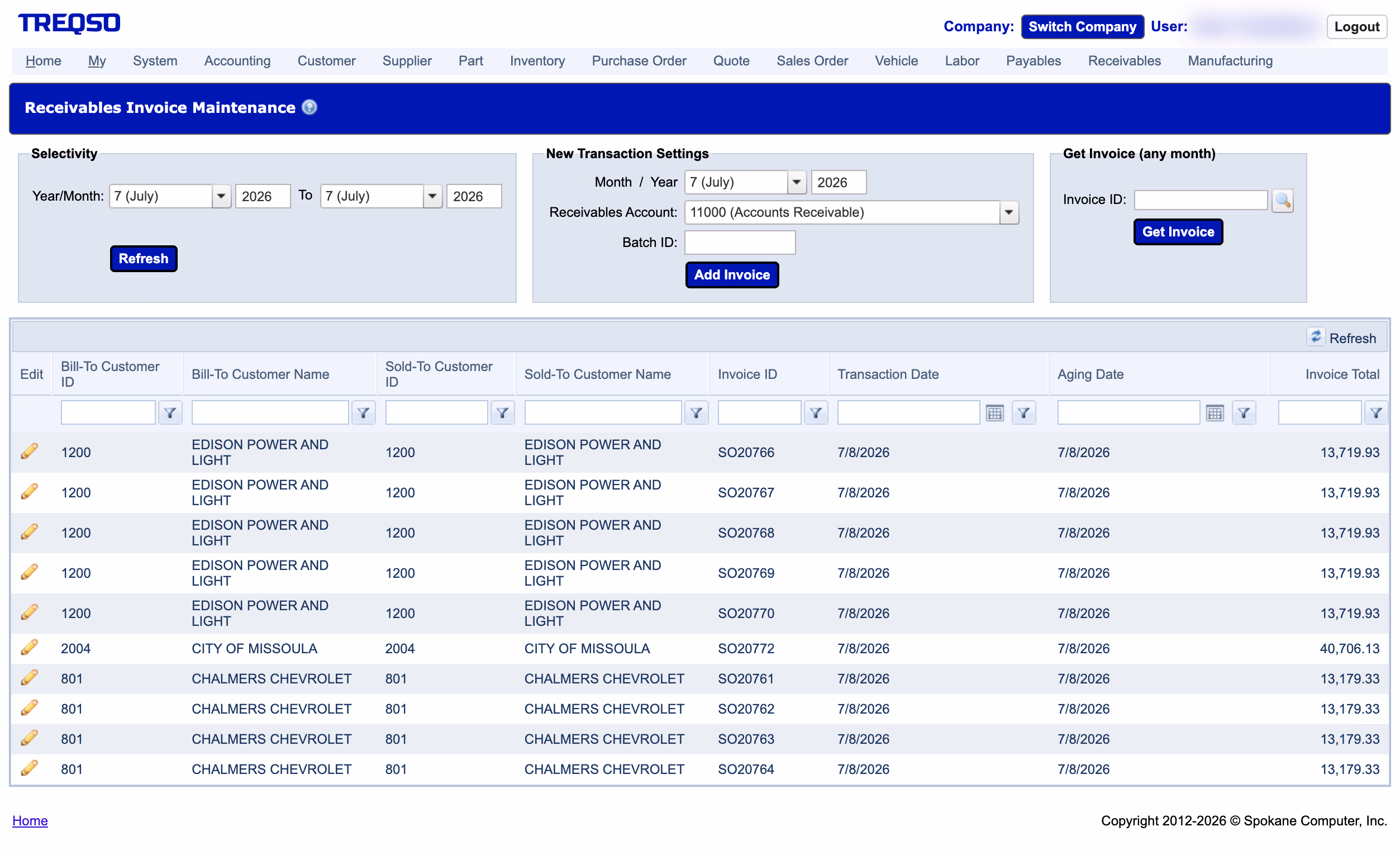The height and width of the screenshot is (855, 1400).
Task: Sort by Invoice ID column header
Action: (x=747, y=374)
